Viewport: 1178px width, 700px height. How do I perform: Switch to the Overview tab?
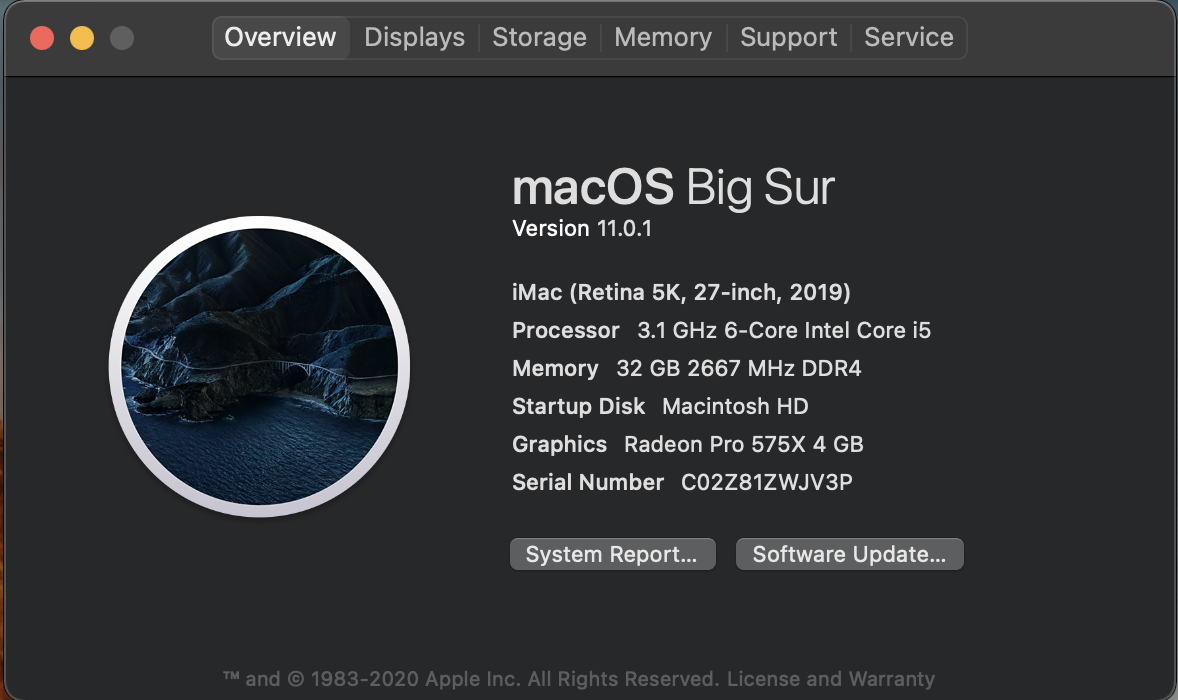[x=280, y=38]
